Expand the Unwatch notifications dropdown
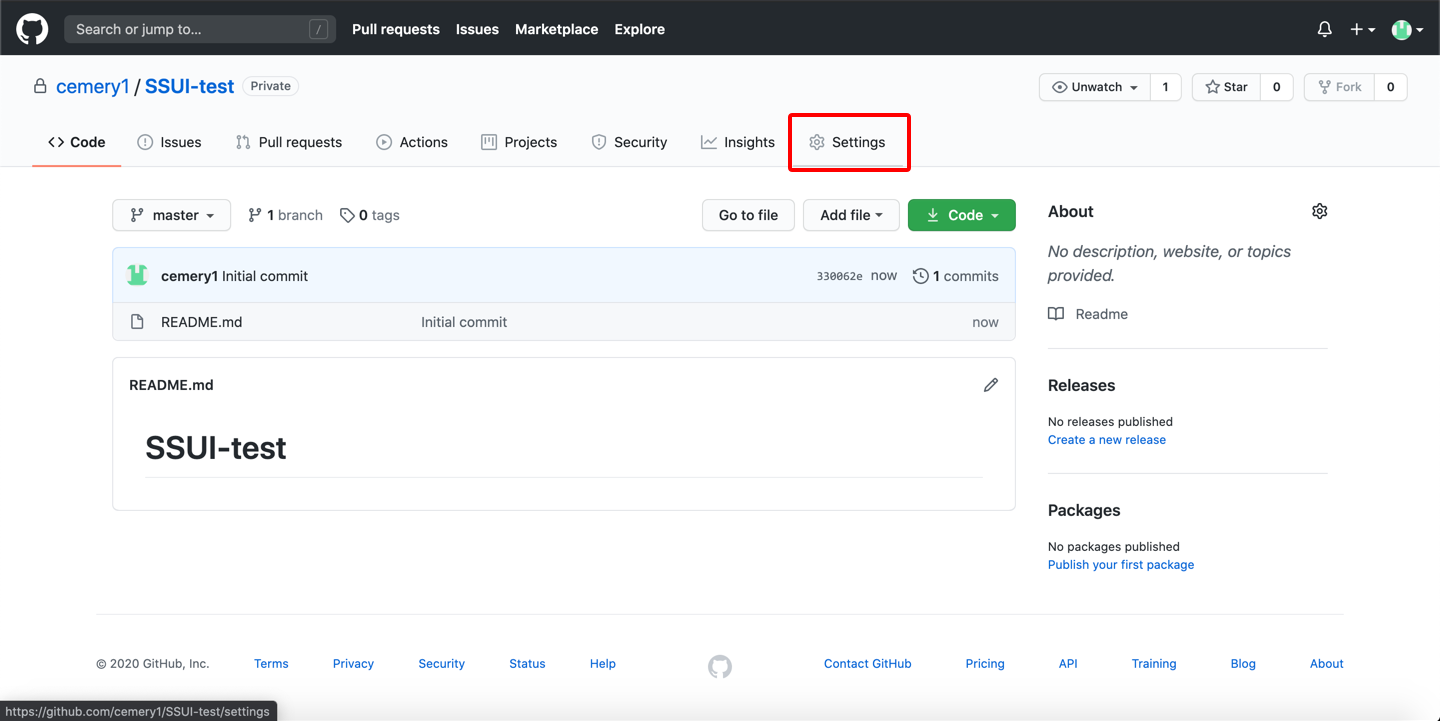 [x=1095, y=87]
